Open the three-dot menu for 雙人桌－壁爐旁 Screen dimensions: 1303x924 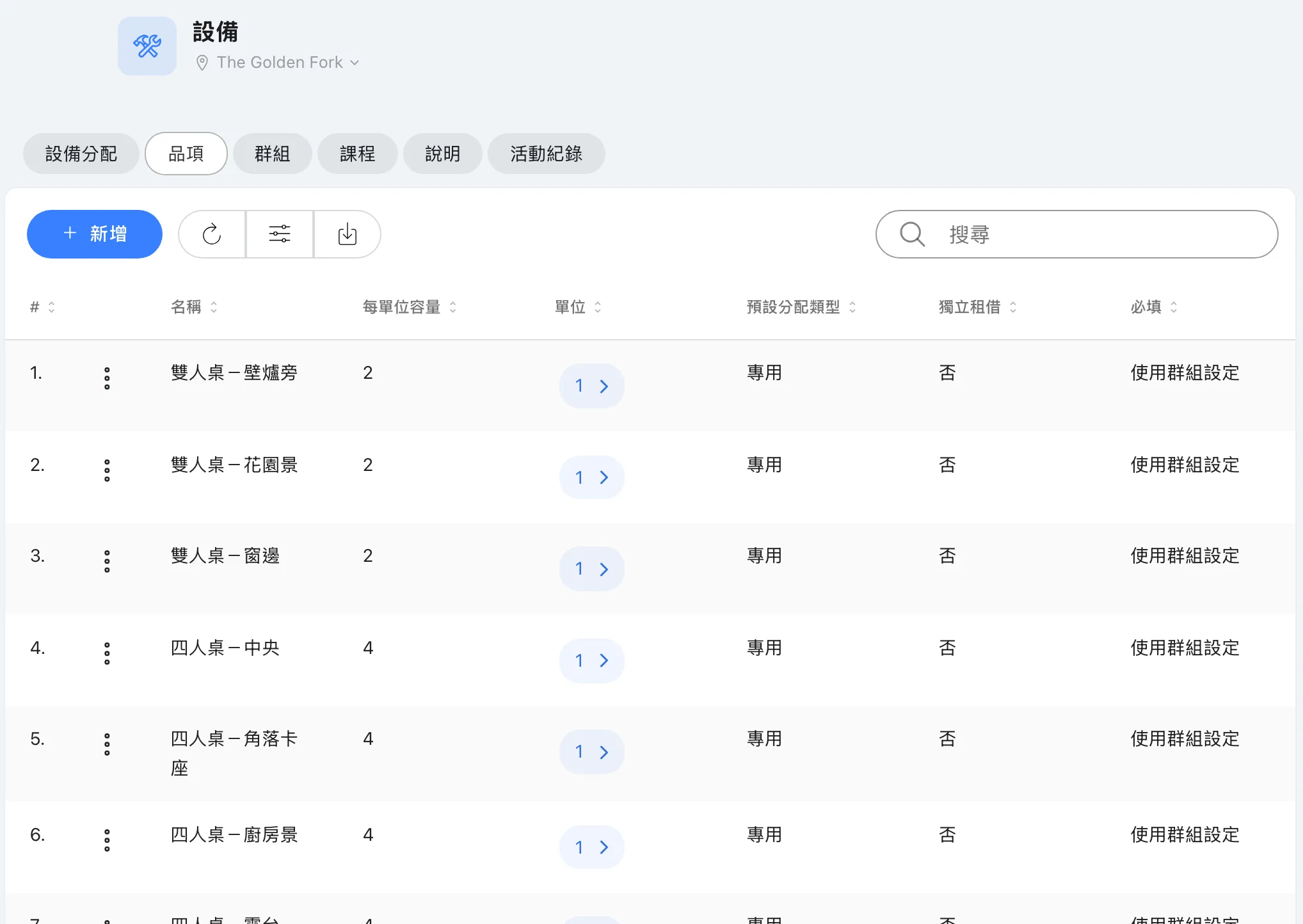tap(107, 378)
